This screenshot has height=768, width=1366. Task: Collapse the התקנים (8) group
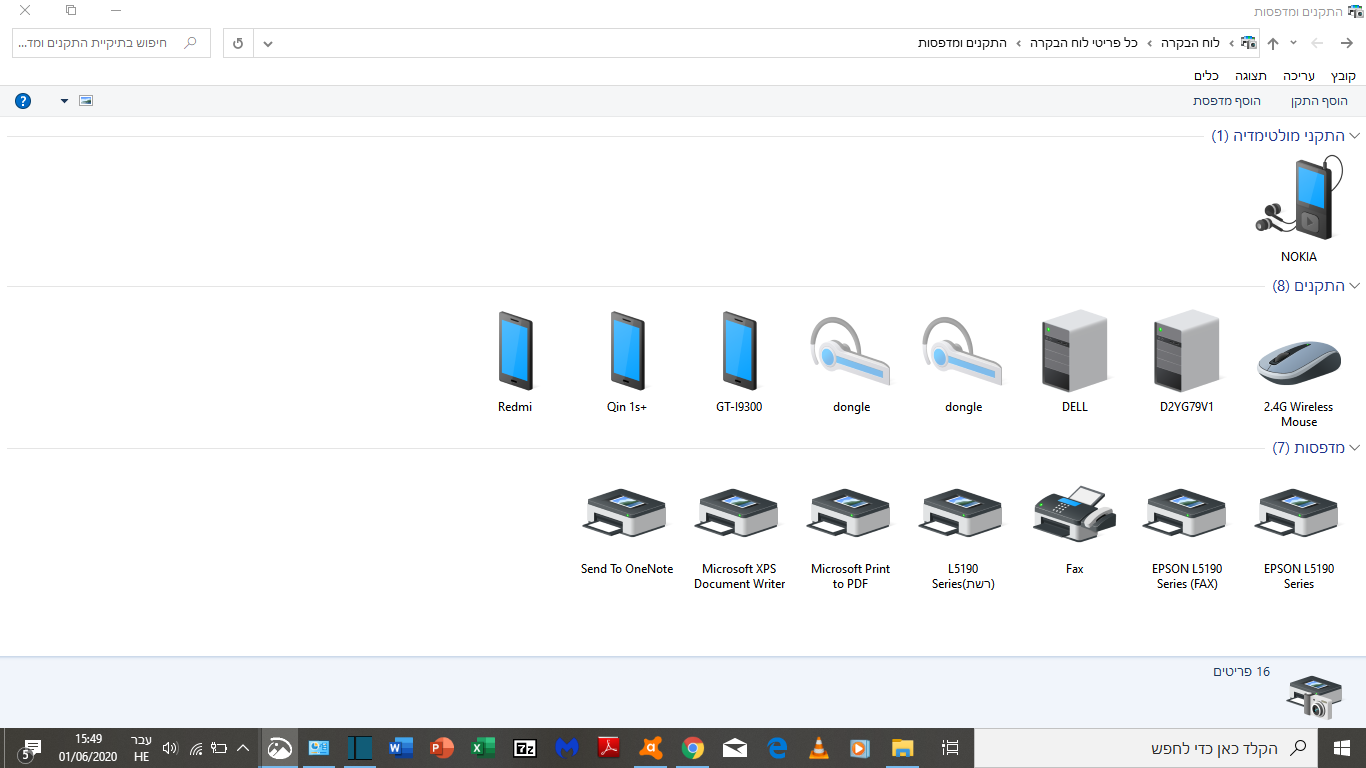(1355, 286)
